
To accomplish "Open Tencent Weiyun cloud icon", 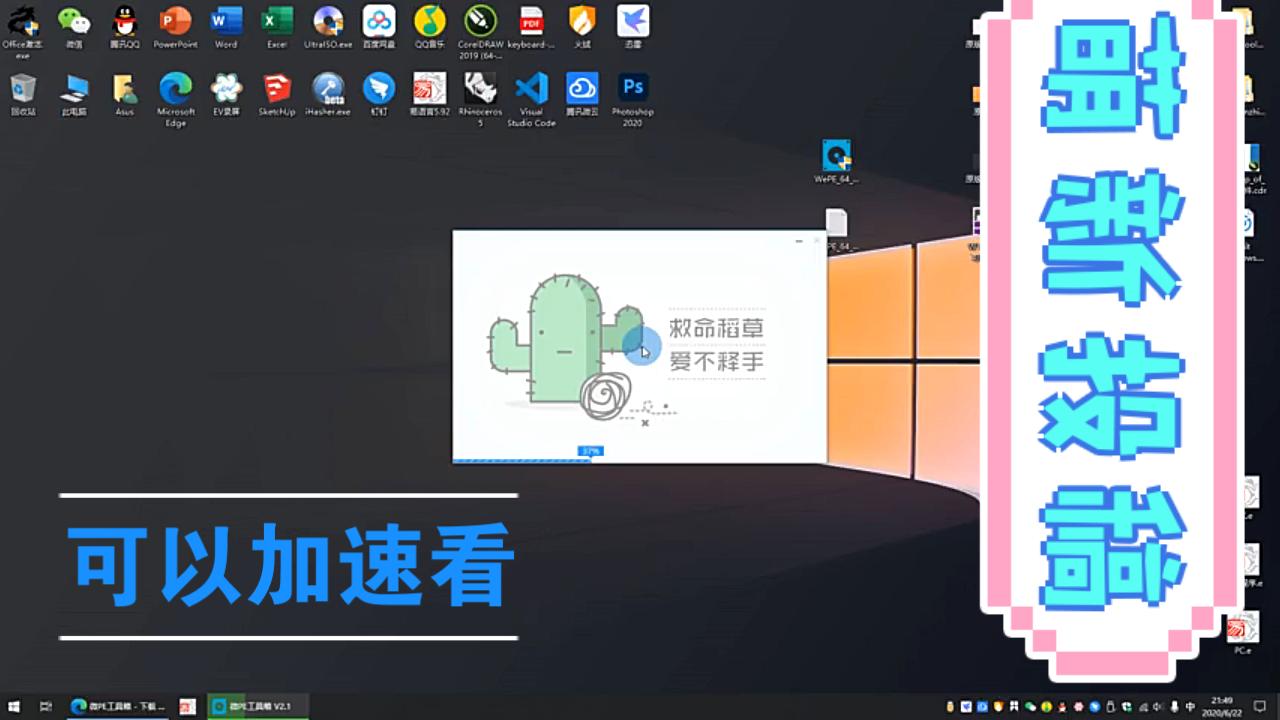I will [582, 95].
